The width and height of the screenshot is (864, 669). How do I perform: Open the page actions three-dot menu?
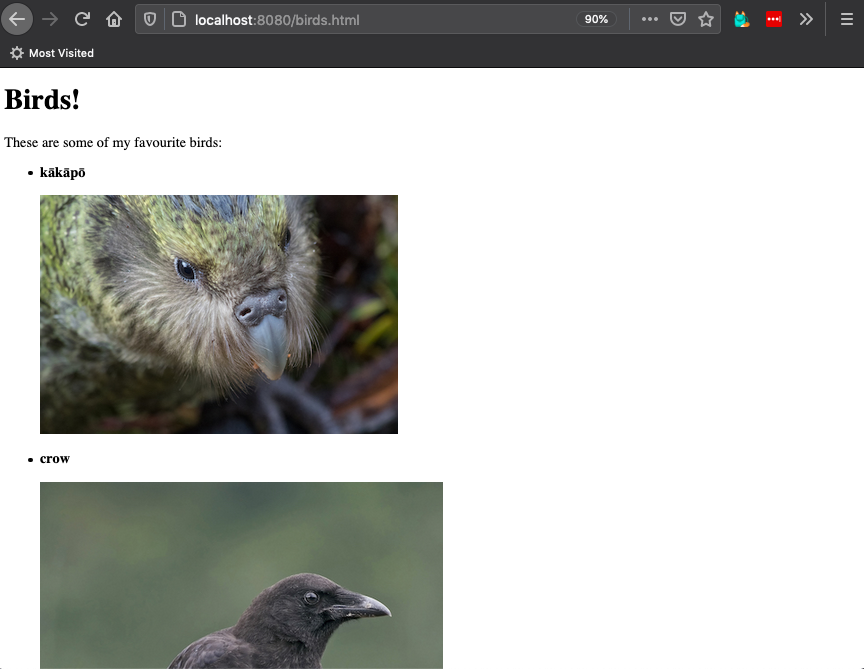(650, 19)
